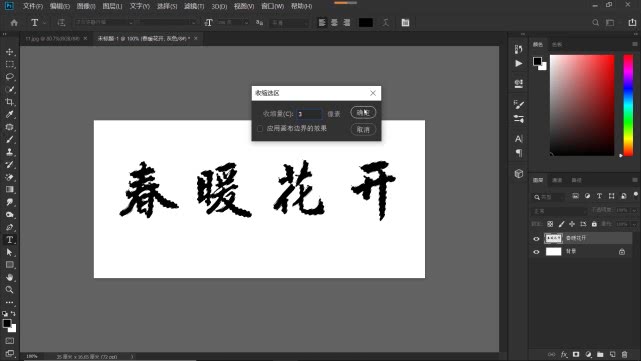Click the search icon in options bar
This screenshot has height=361, width=641.
point(596,23)
